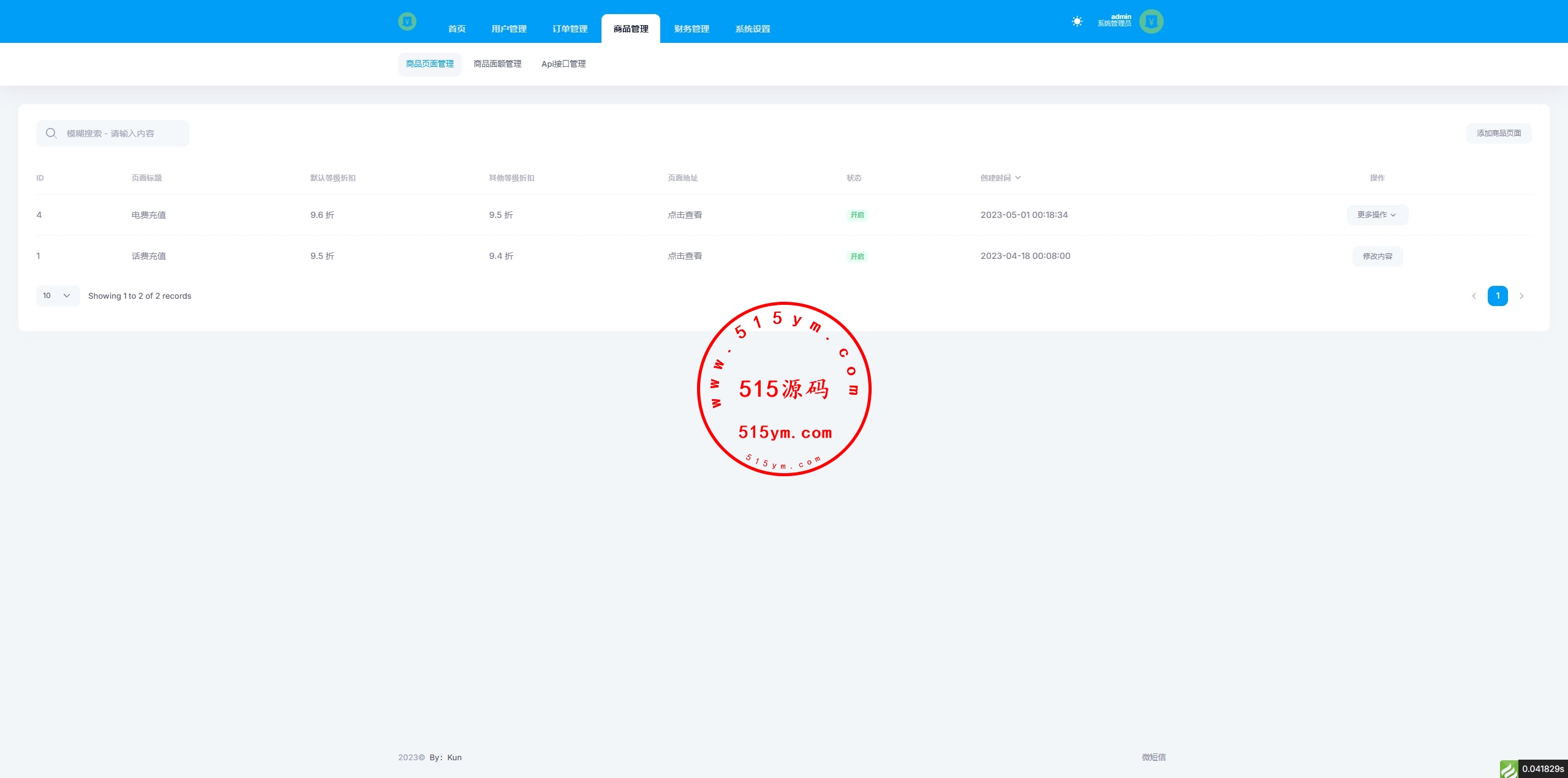Click the green speed badge icon

point(1509,769)
